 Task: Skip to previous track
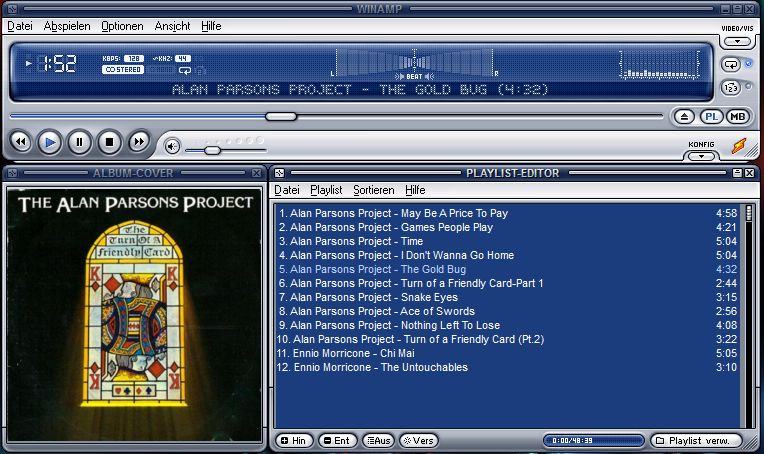(20, 142)
